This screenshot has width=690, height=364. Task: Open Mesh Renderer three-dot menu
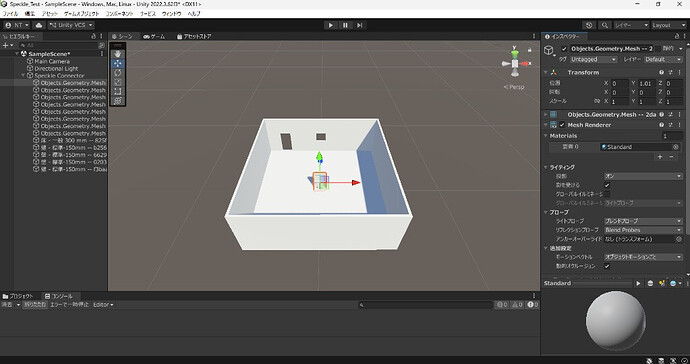(679, 125)
